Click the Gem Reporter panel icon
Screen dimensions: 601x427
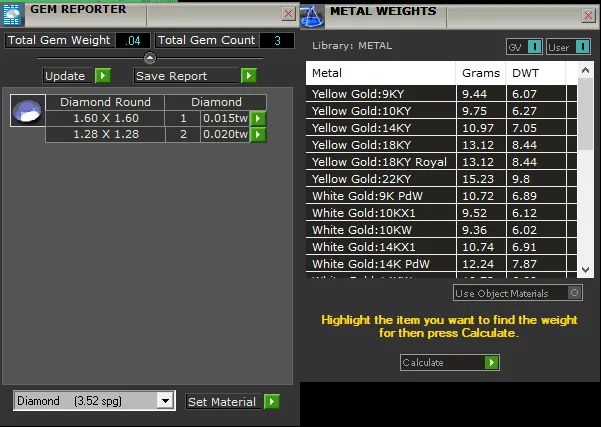coord(12,14)
